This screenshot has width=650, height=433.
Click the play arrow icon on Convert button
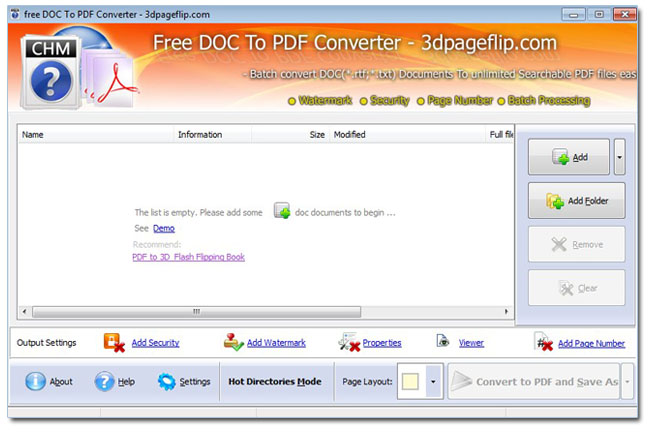point(461,382)
